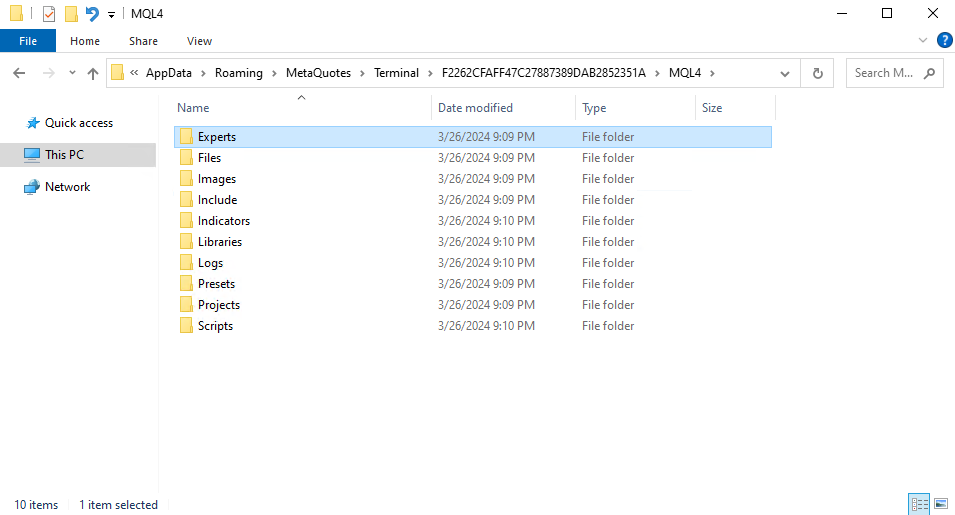This screenshot has width=955, height=515.
Task: Click the Experts folder name
Action: 217,137
